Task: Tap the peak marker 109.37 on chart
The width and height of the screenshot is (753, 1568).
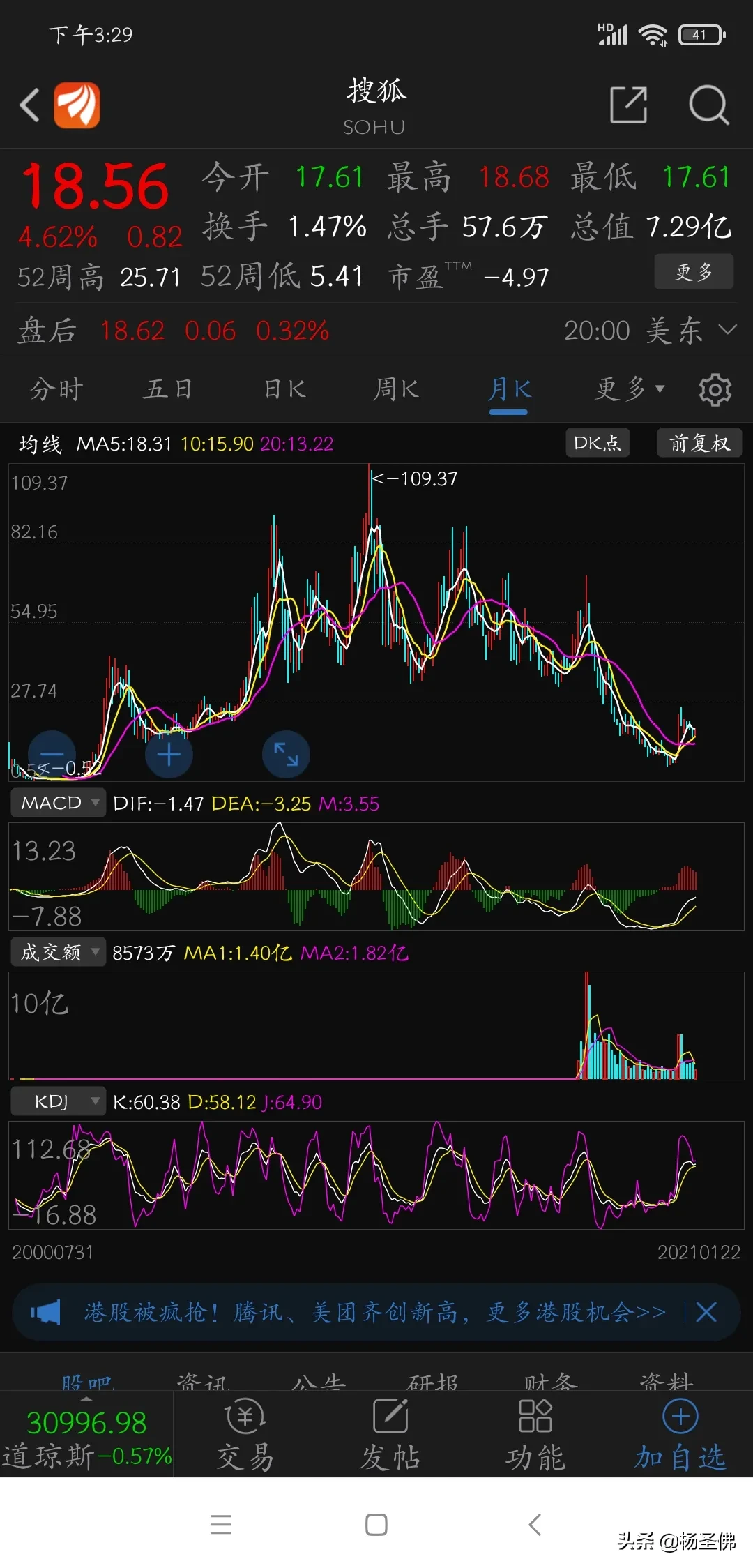Action: (414, 478)
